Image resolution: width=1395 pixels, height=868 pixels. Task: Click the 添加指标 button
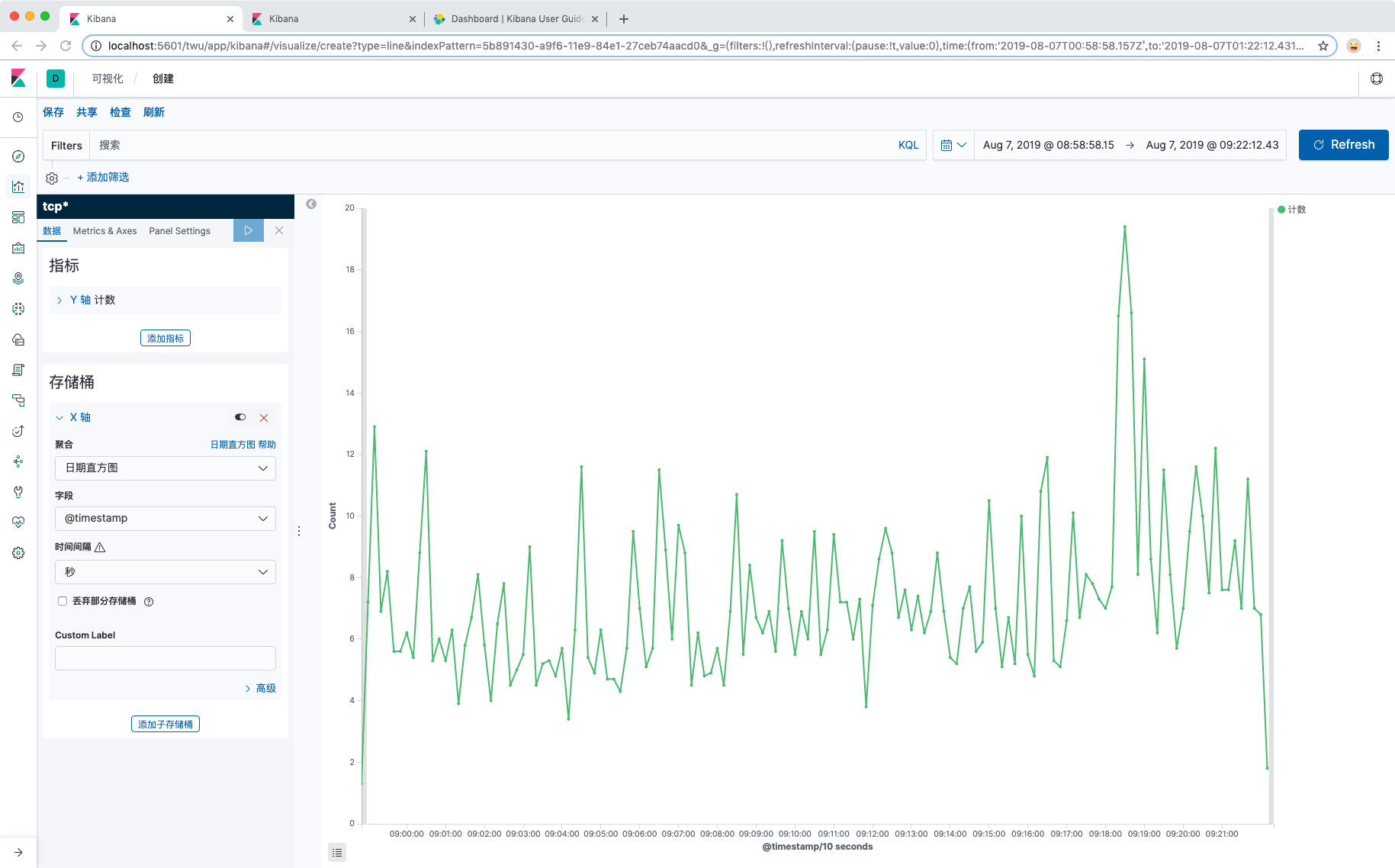pos(166,338)
